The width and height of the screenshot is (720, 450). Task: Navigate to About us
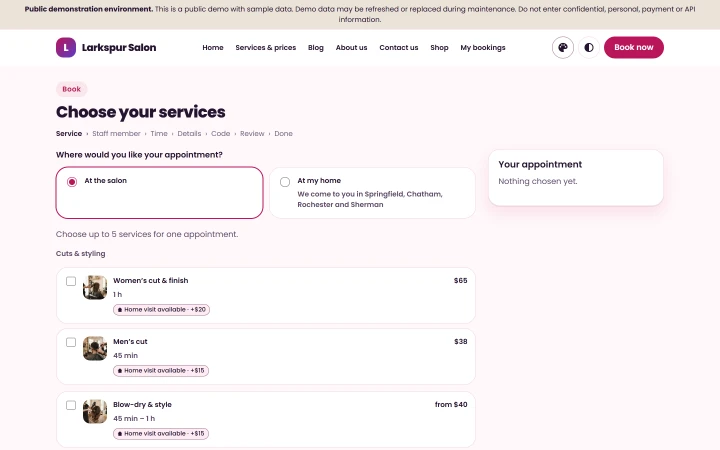pos(351,47)
